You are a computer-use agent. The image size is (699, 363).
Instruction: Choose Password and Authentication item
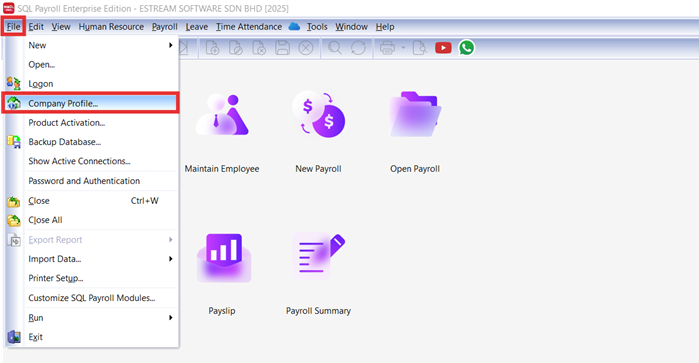[x=91, y=181]
